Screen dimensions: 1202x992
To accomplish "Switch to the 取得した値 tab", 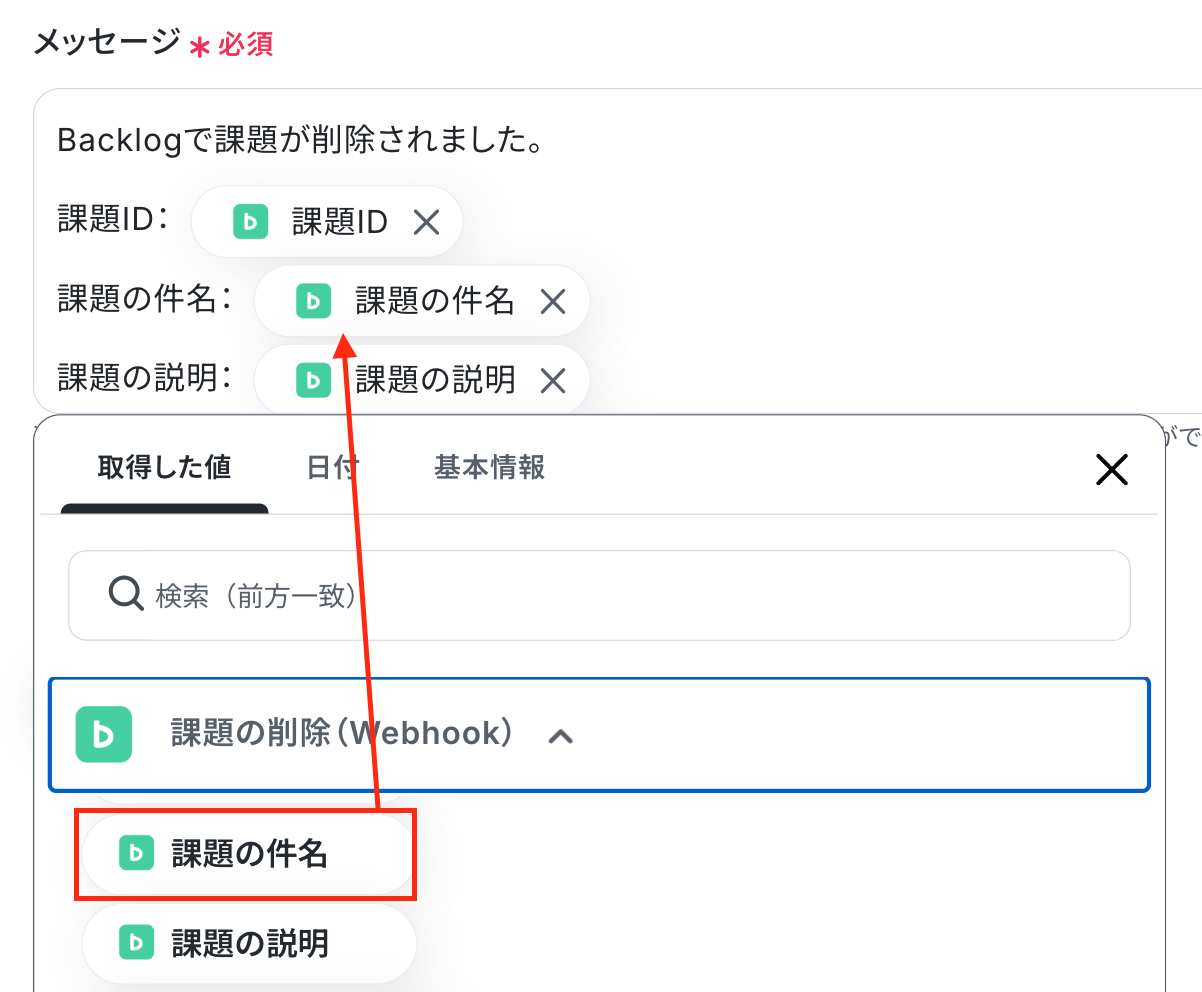I will point(164,467).
